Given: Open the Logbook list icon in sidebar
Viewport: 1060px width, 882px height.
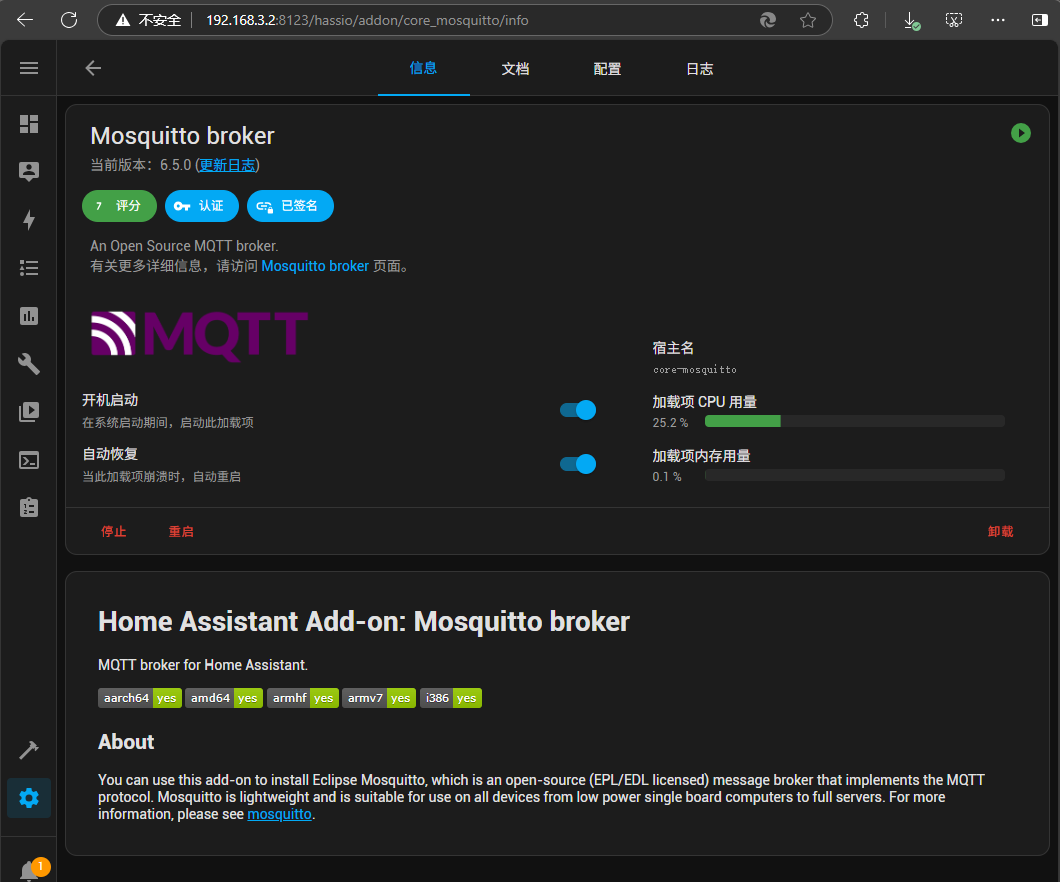Looking at the screenshot, I should click(x=29, y=268).
